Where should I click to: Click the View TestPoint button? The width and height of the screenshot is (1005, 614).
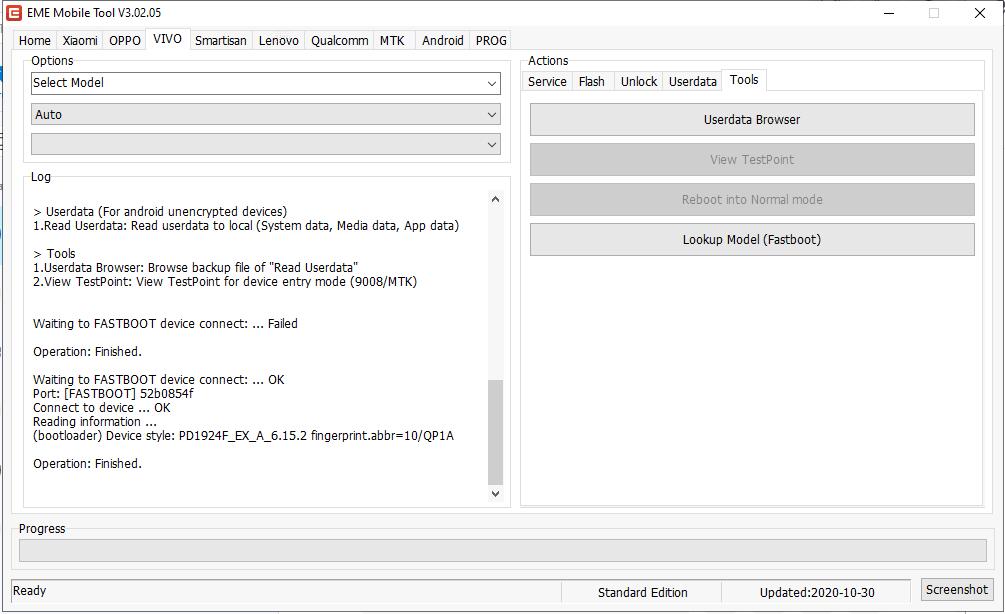point(752,160)
